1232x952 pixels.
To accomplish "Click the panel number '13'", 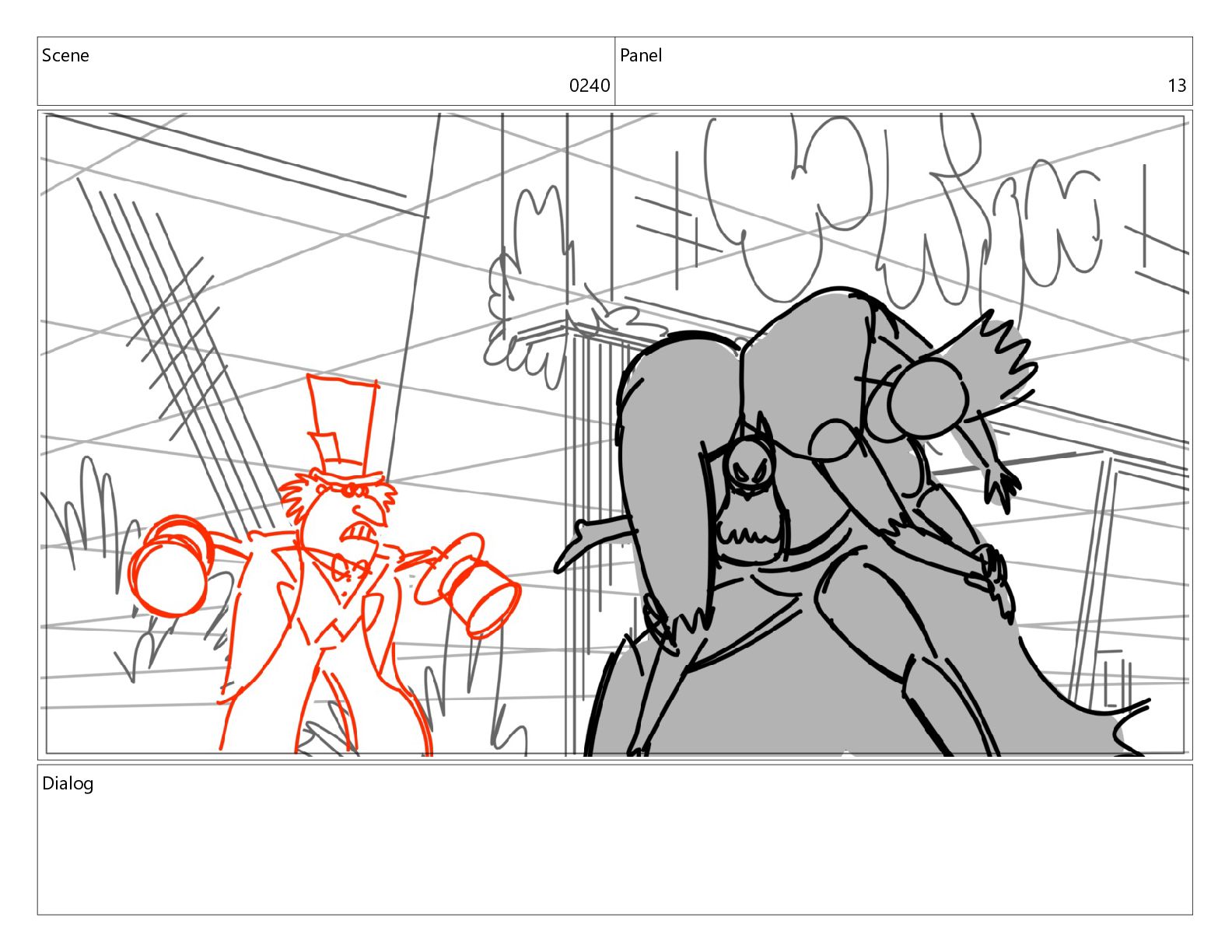I will 1177,86.
